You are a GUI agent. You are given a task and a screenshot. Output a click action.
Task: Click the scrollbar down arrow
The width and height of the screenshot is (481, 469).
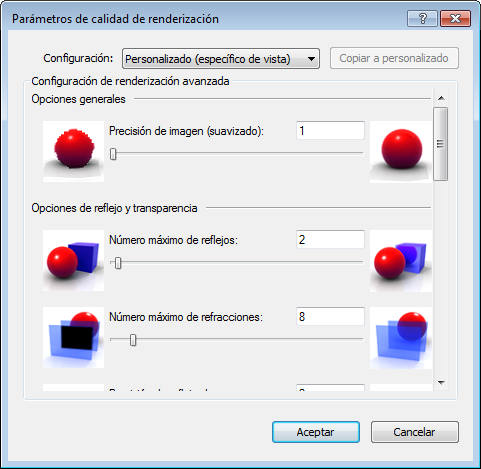pos(441,383)
